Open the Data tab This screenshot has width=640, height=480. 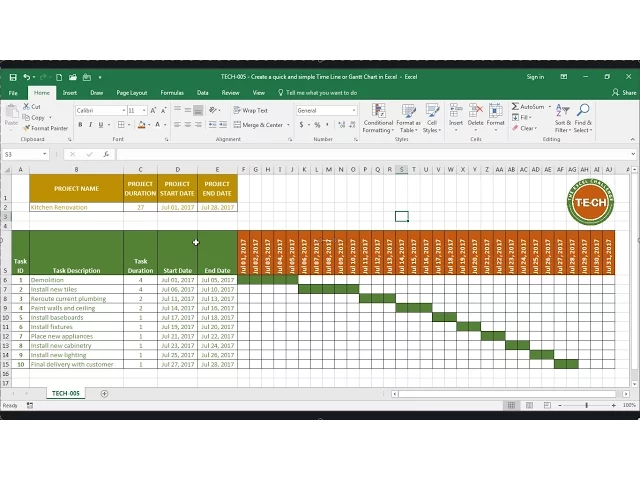[x=202, y=93]
